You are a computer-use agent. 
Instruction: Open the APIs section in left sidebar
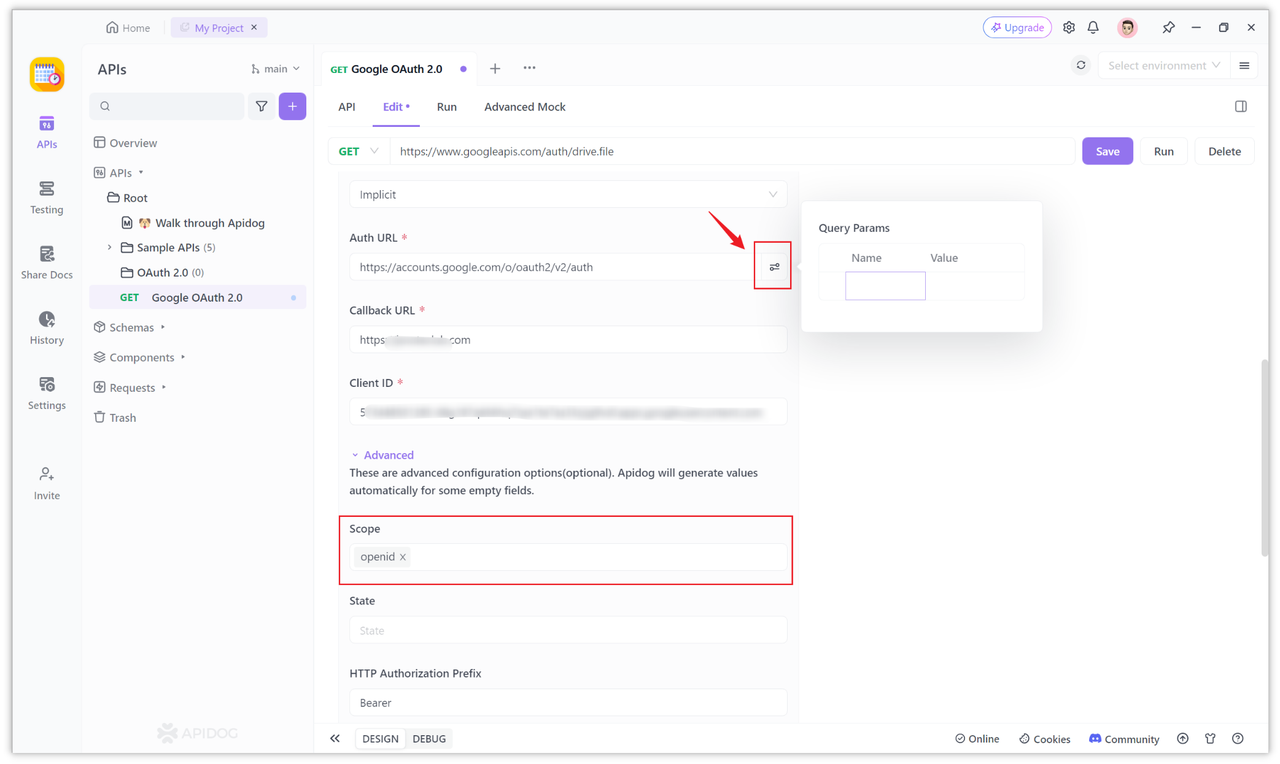tap(47, 132)
